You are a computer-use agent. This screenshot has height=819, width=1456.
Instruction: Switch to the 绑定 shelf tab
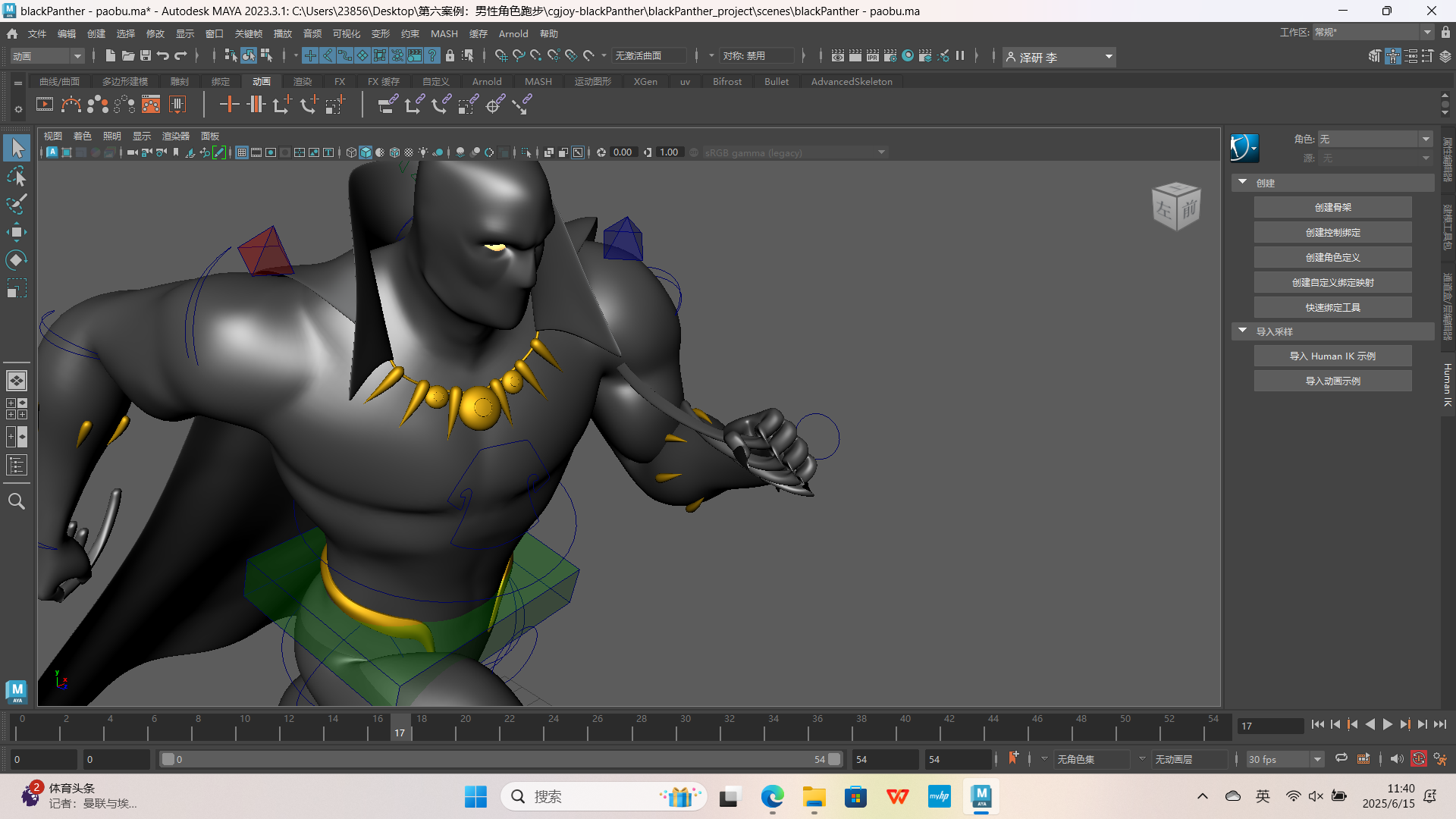(x=221, y=81)
